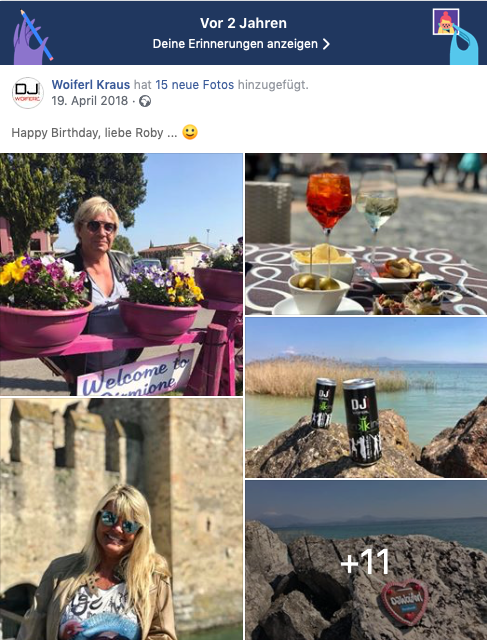Open the chevron next to Erinnerungen anzeigen
The image size is (487, 640).
point(326,44)
